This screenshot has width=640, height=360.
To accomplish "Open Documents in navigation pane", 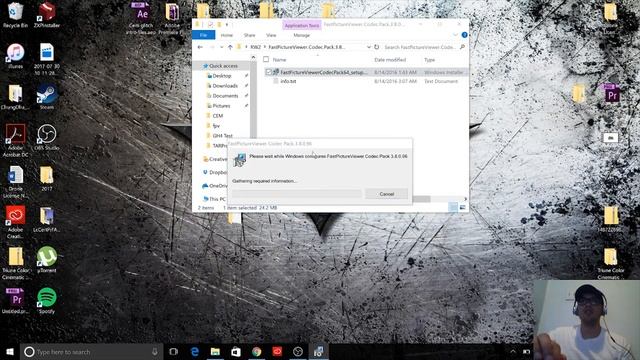I will coord(225,96).
